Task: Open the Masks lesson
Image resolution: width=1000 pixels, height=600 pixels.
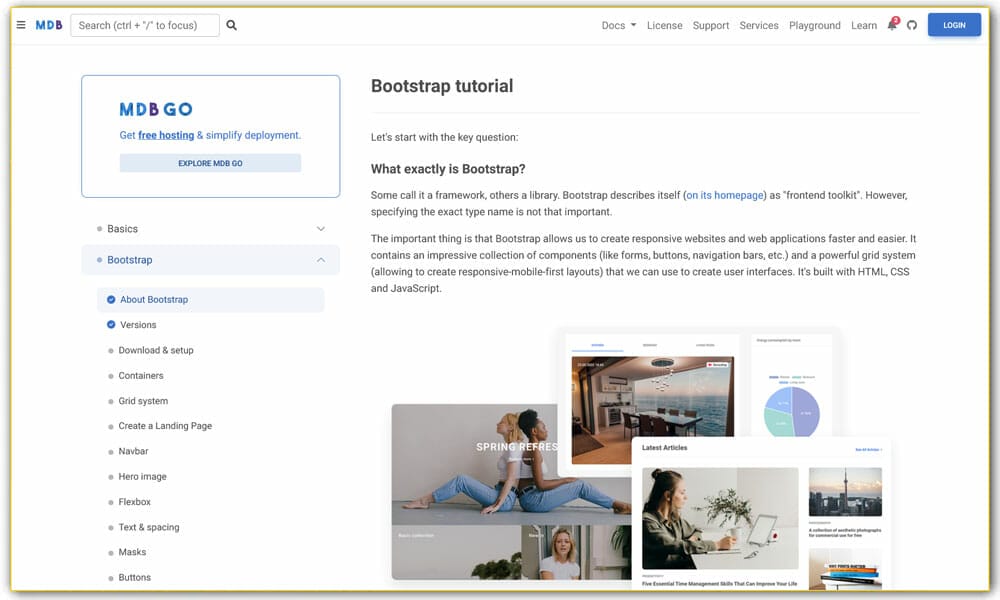Action: 132,552
